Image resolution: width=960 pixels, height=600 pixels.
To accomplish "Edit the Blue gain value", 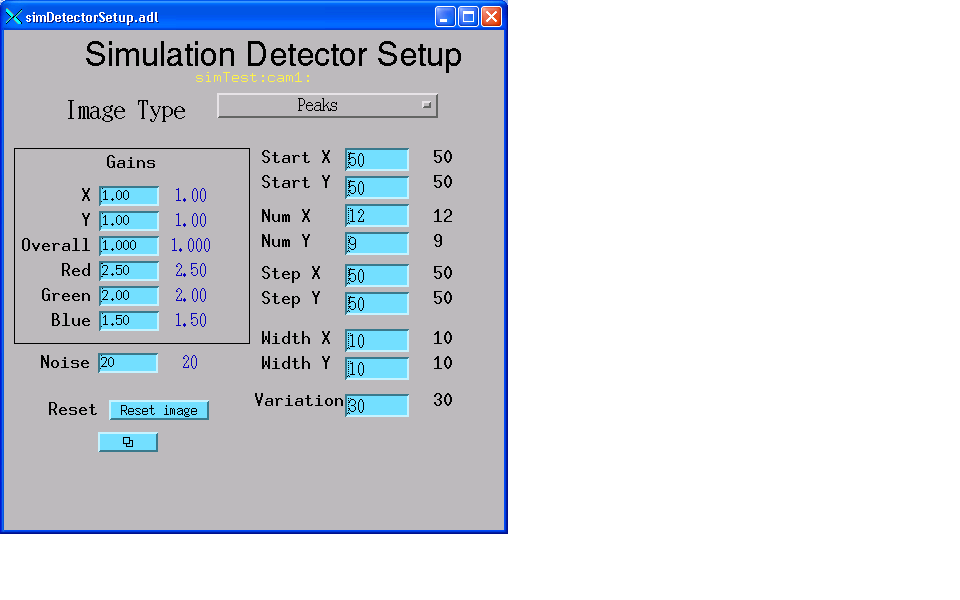I will click(128, 320).
